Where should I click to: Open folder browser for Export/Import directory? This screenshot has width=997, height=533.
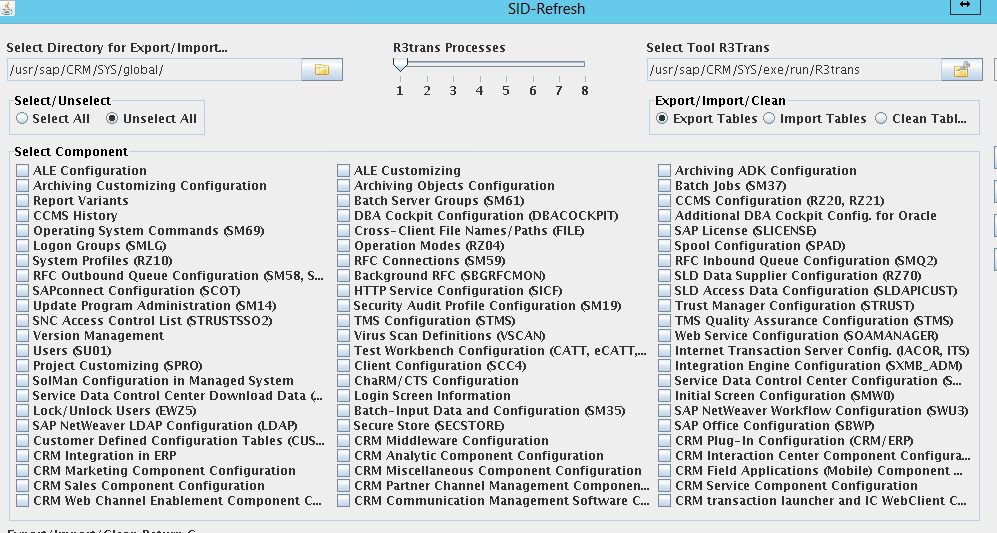(x=322, y=69)
